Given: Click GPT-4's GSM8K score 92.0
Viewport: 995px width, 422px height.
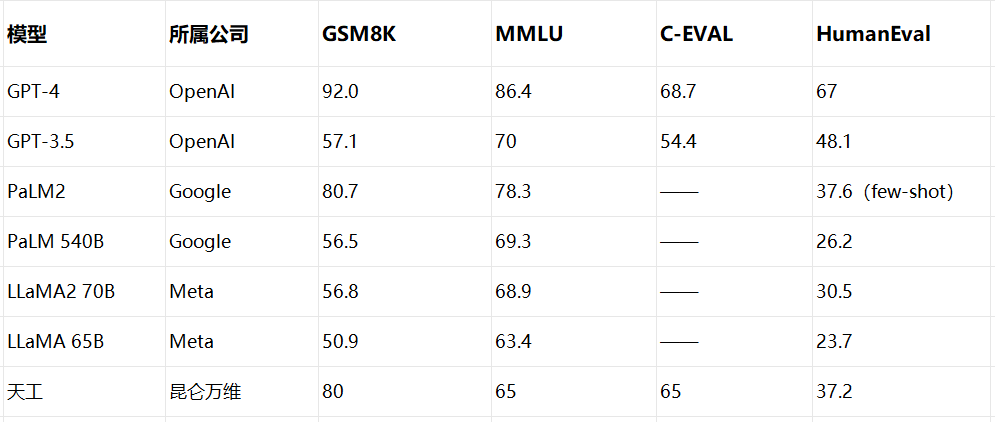Looking at the screenshot, I should [x=340, y=92].
